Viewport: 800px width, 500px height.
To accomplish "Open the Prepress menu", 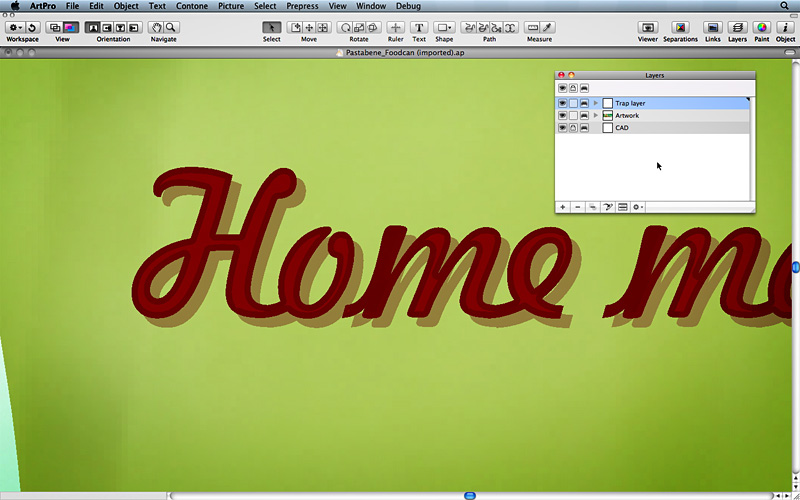I will click(302, 6).
